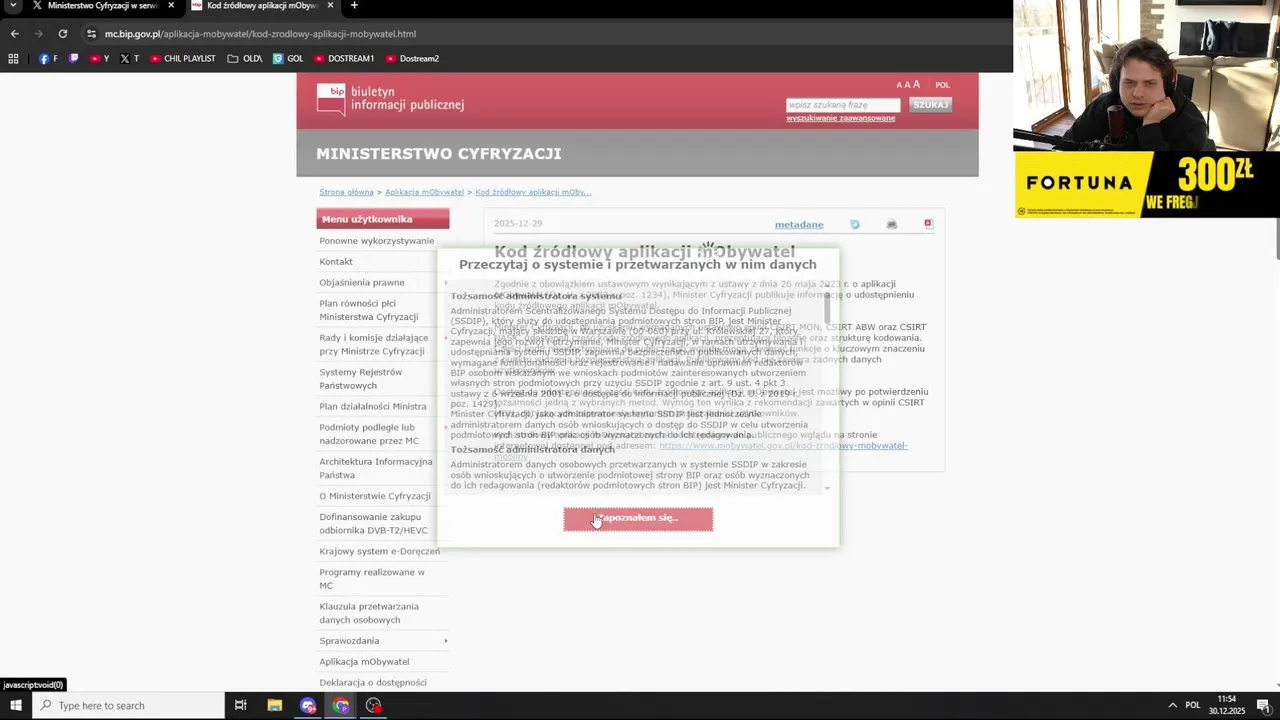Go to Strona główna breadcrumb

click(346, 192)
